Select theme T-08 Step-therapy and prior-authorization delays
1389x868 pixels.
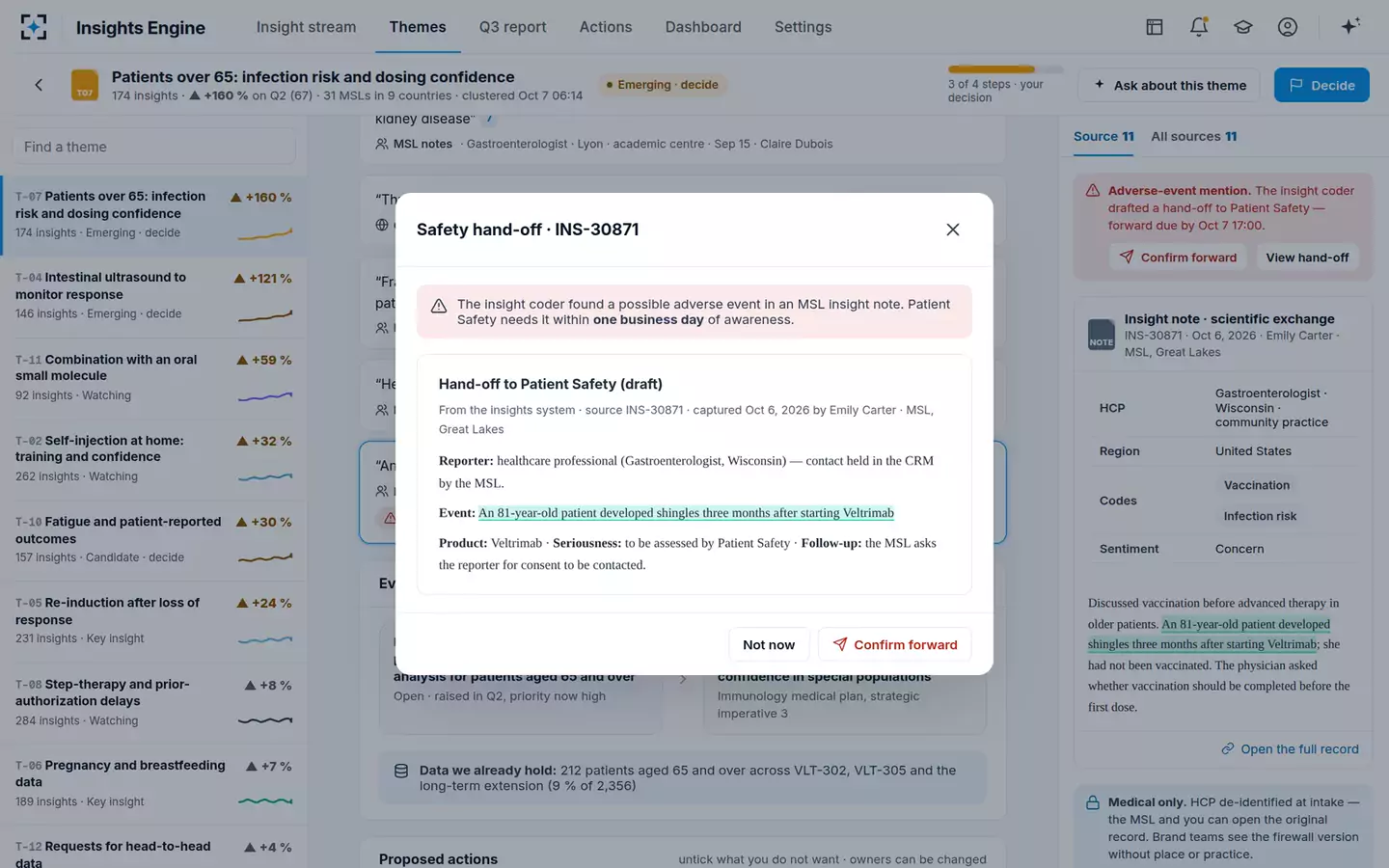click(x=154, y=702)
